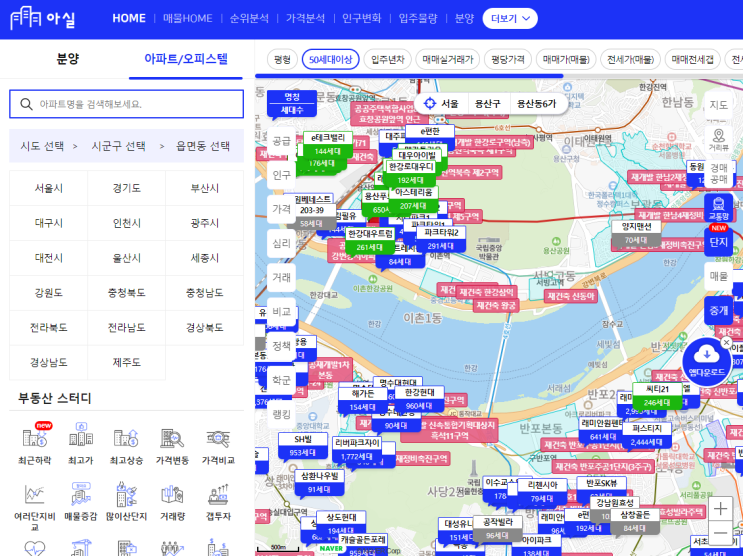Open the 서울 region selector
This screenshot has height=556, width=743.
click(449, 103)
